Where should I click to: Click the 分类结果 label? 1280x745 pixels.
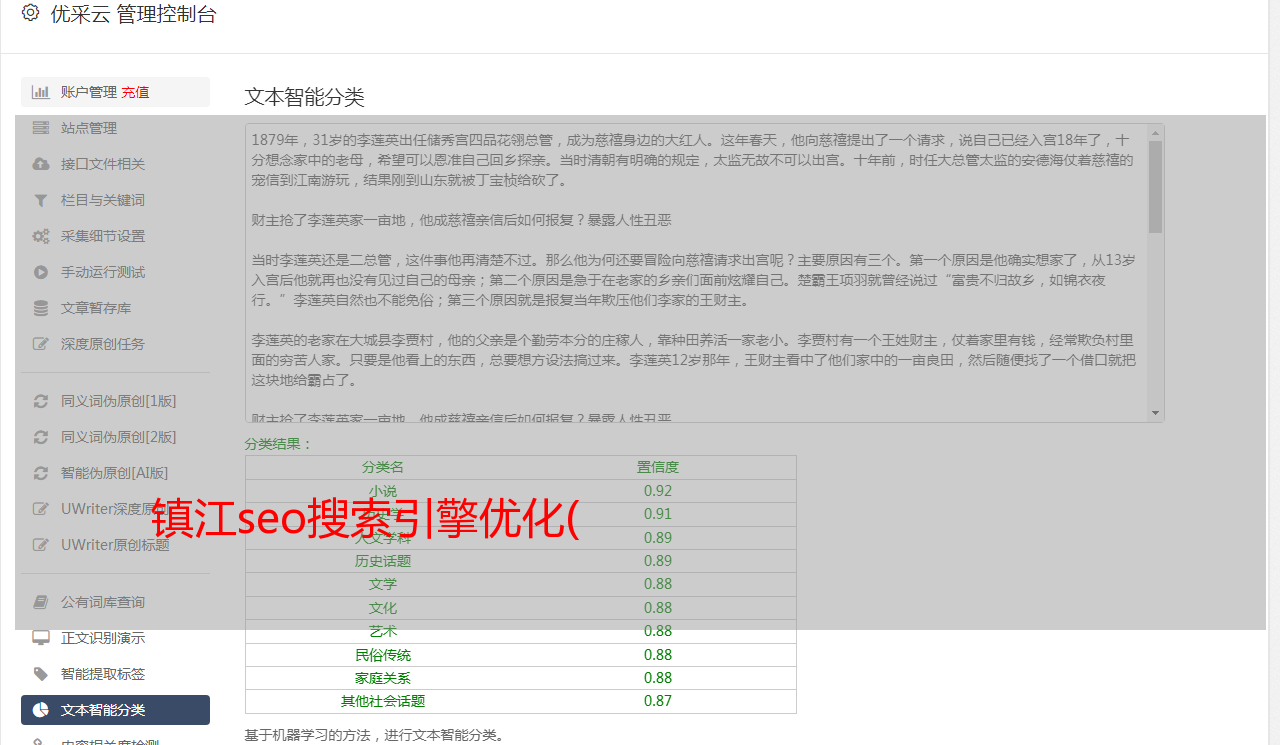pos(279,444)
